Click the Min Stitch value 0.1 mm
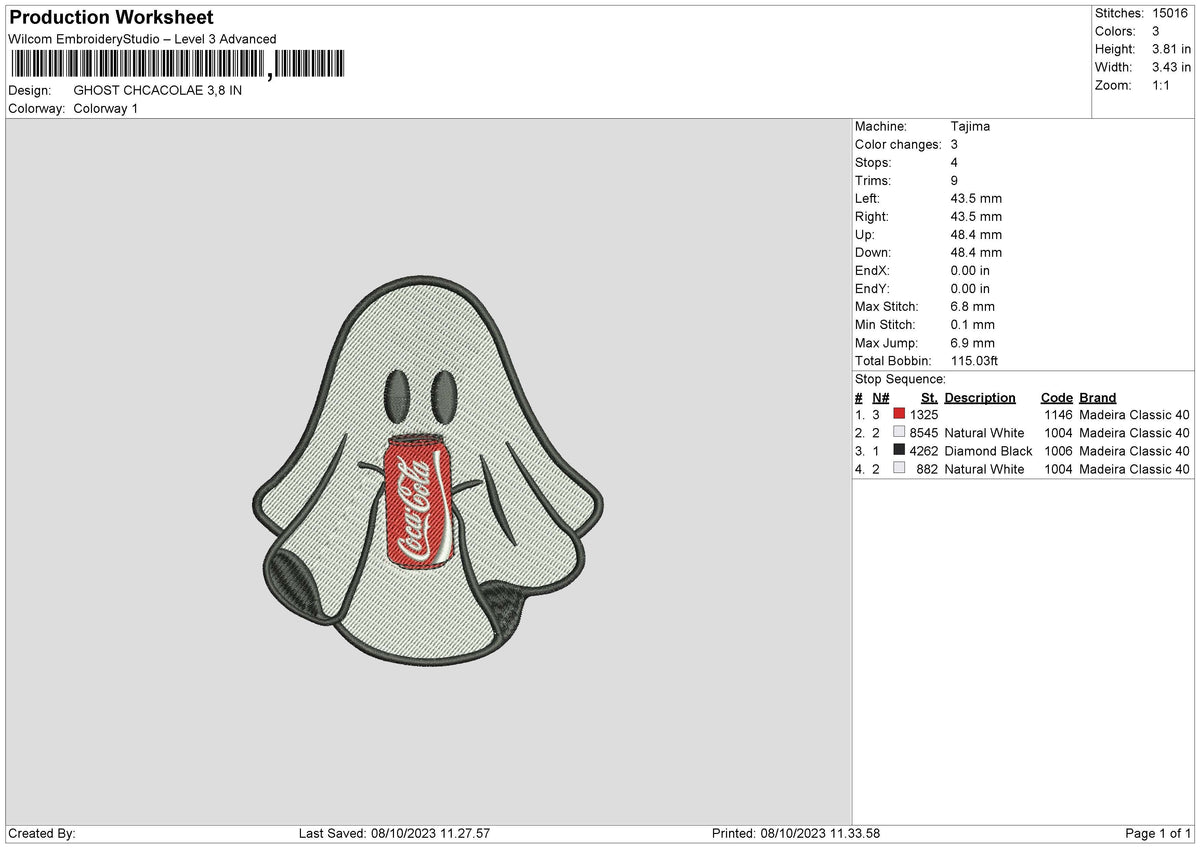The image size is (1200, 848). [x=973, y=325]
